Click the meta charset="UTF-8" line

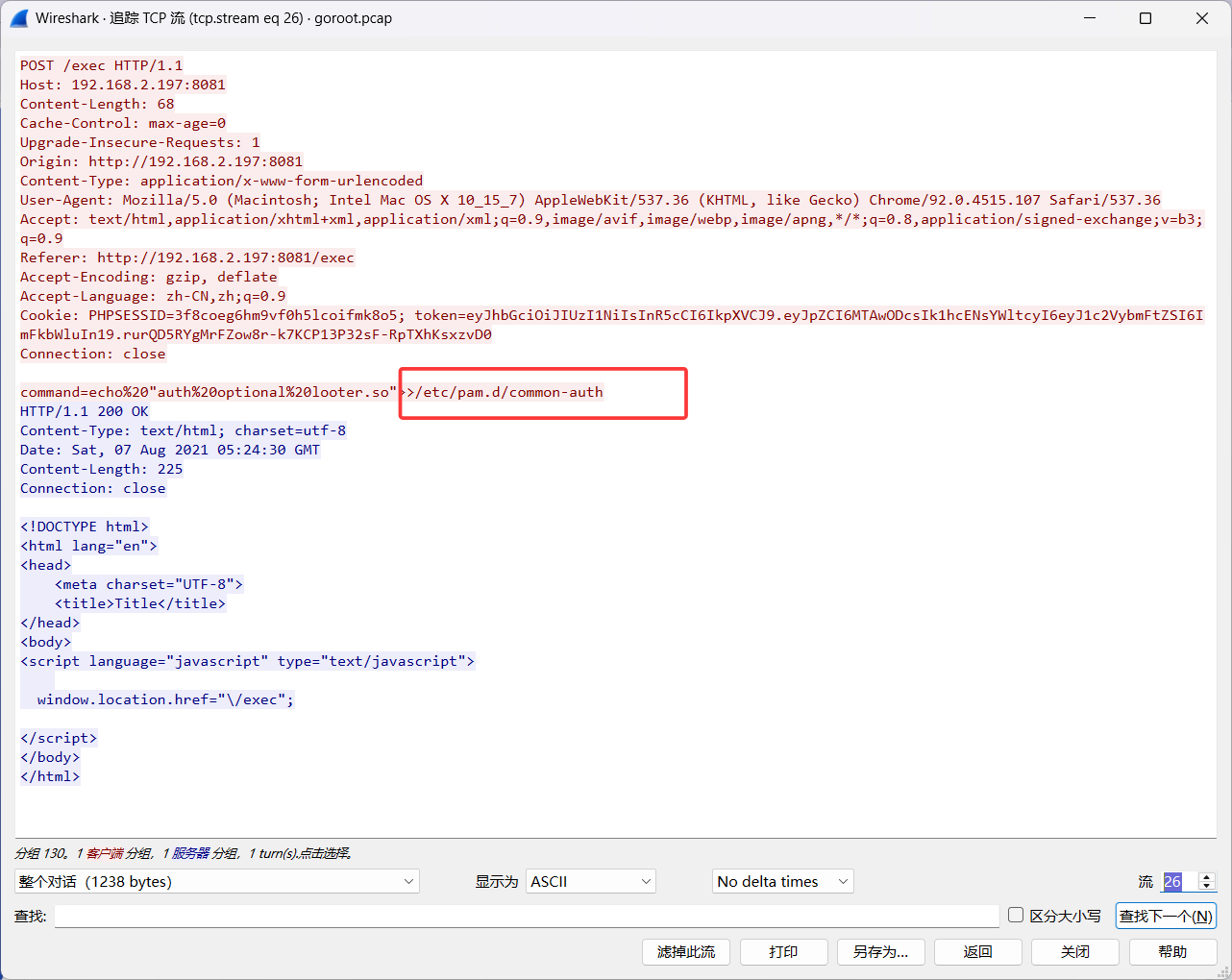click(x=149, y=584)
